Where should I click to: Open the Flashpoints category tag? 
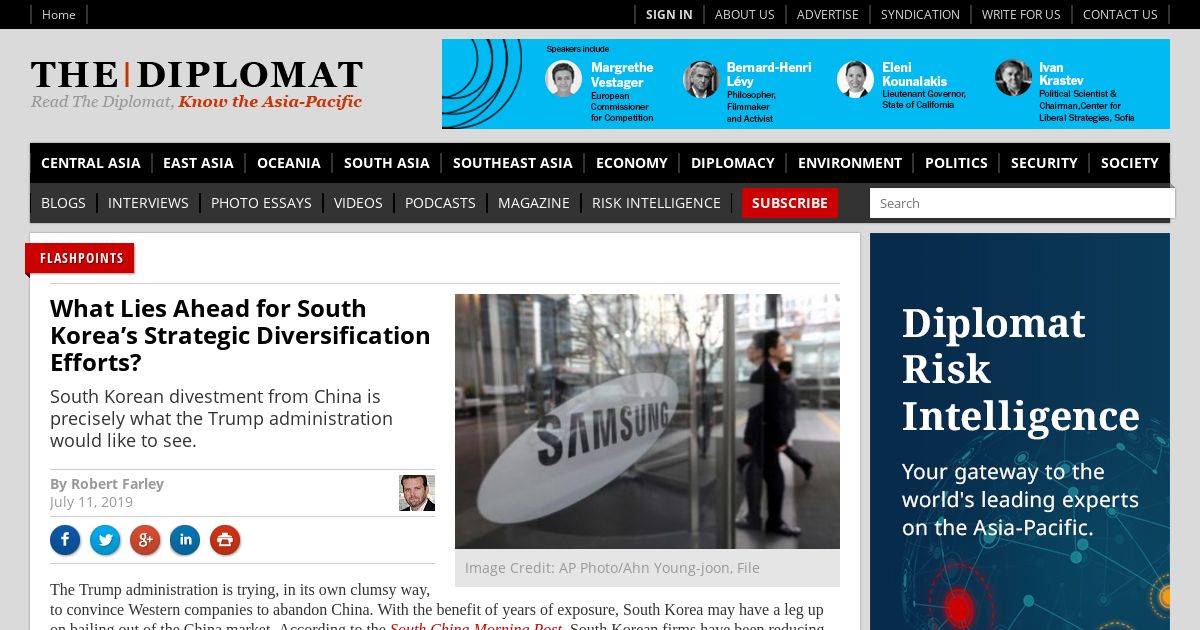(x=82, y=258)
